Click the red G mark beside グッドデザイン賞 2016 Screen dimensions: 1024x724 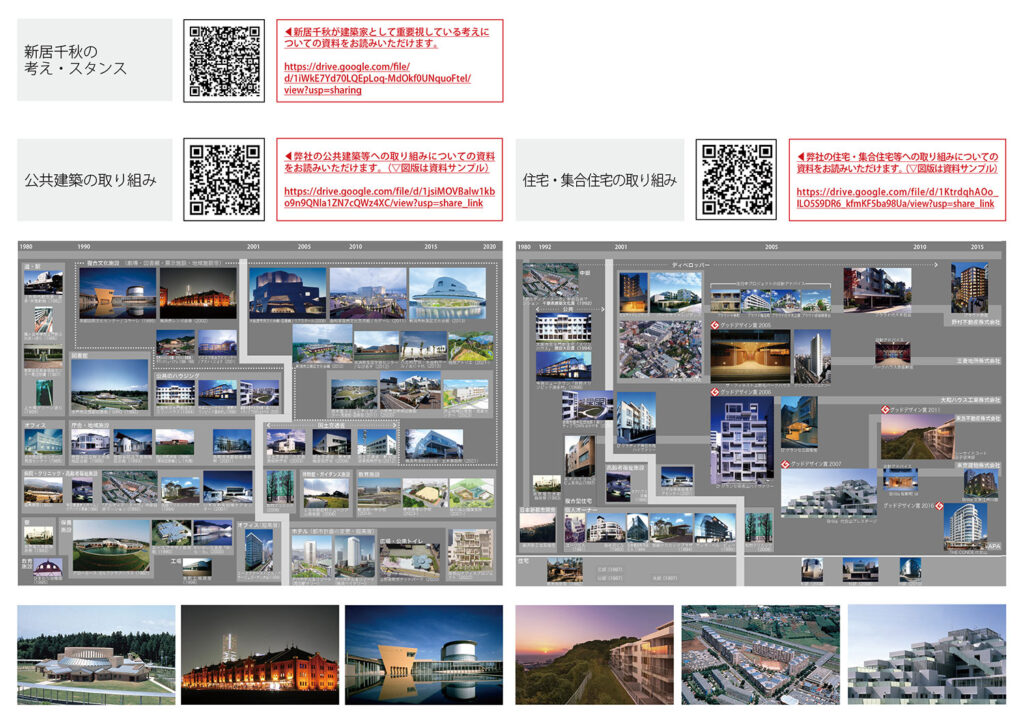click(939, 506)
